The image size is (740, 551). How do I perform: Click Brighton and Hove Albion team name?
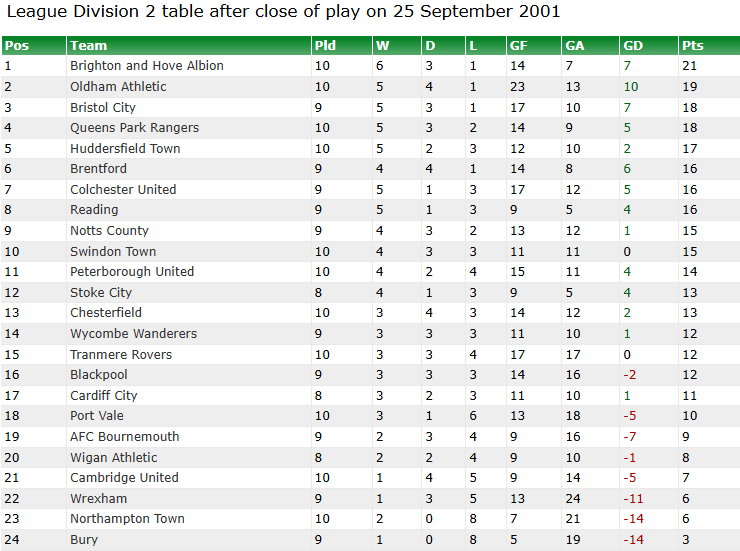[x=147, y=66]
